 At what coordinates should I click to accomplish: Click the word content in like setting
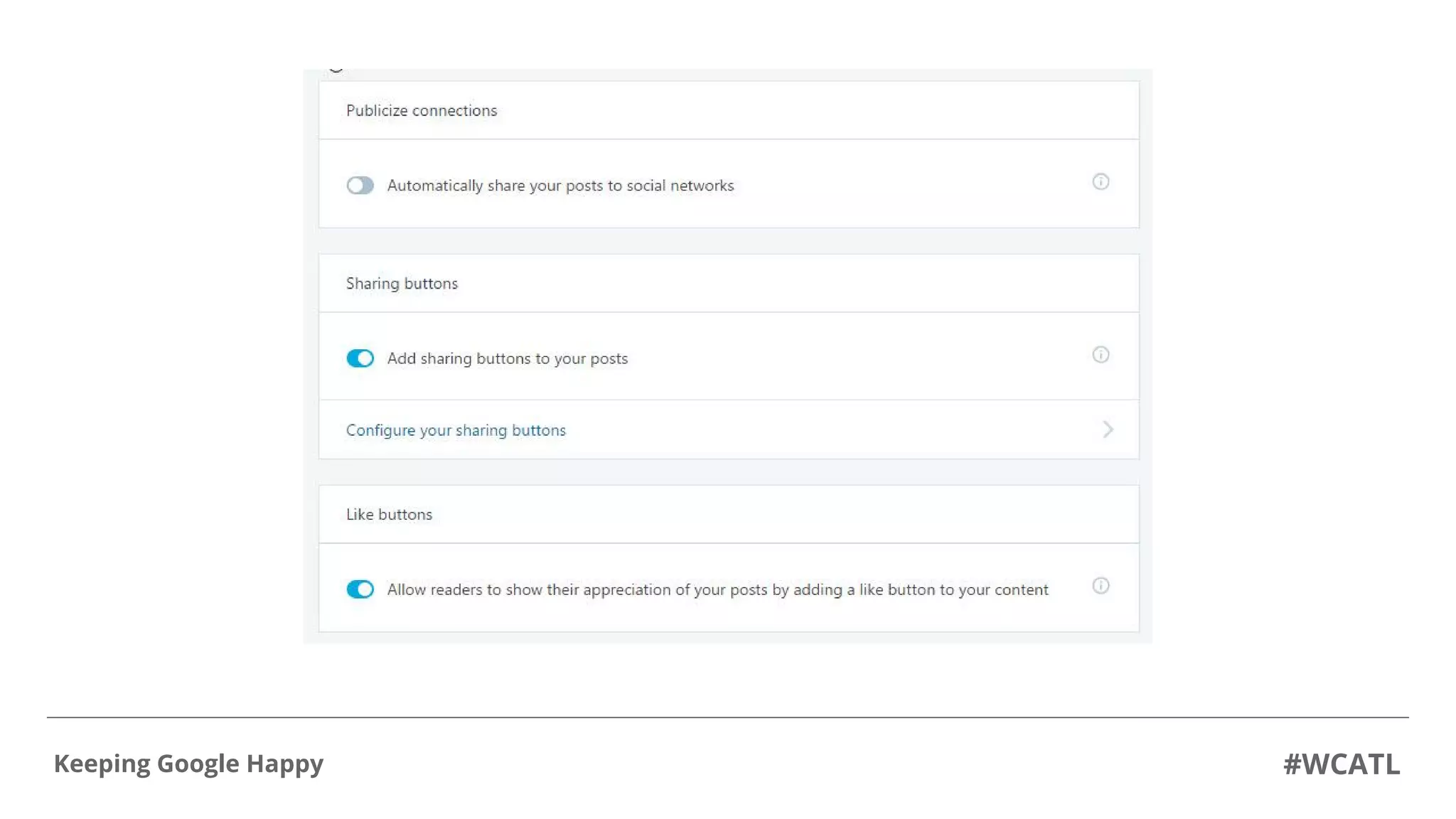tap(1021, 589)
